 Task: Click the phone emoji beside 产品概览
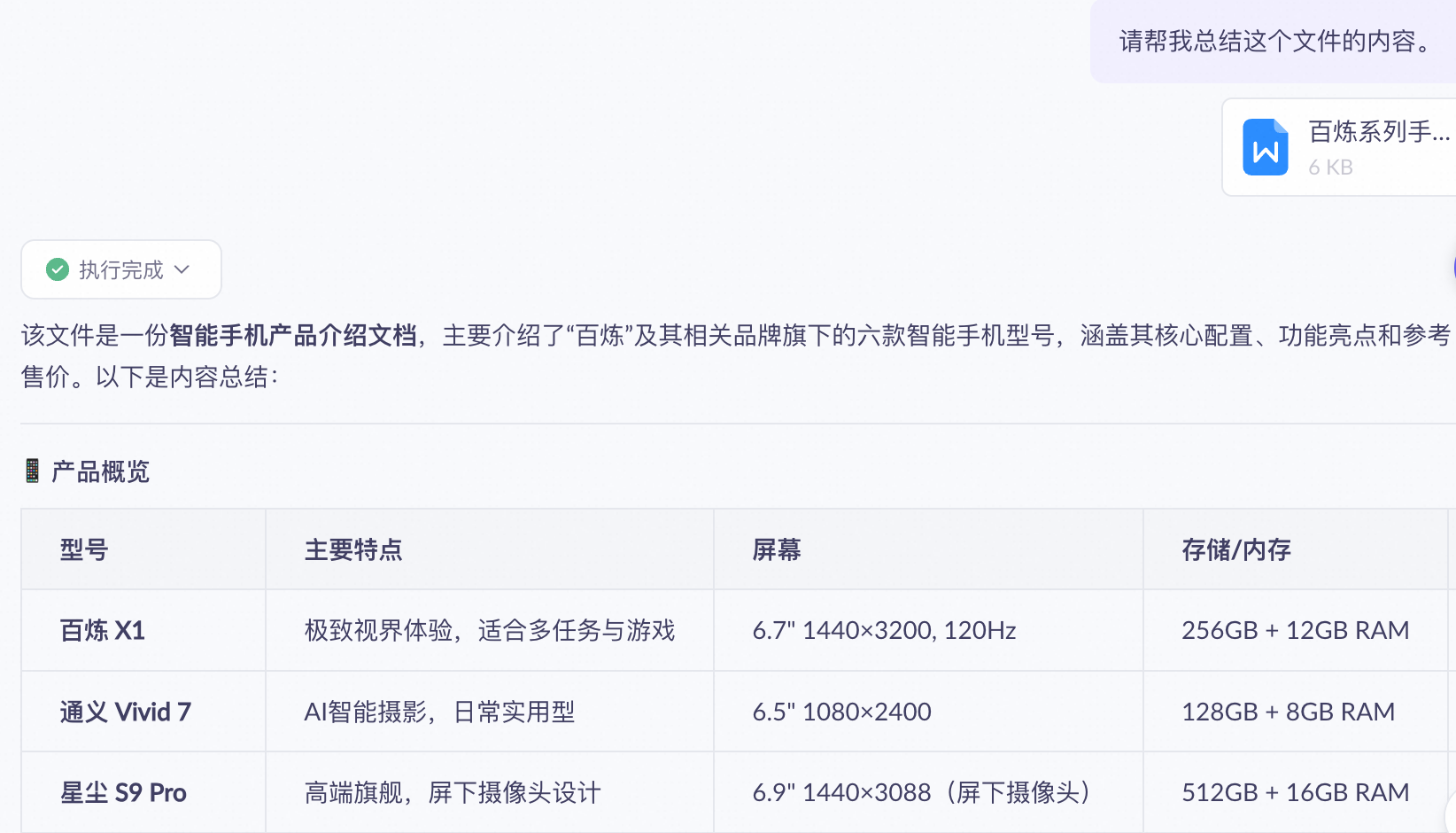32,471
